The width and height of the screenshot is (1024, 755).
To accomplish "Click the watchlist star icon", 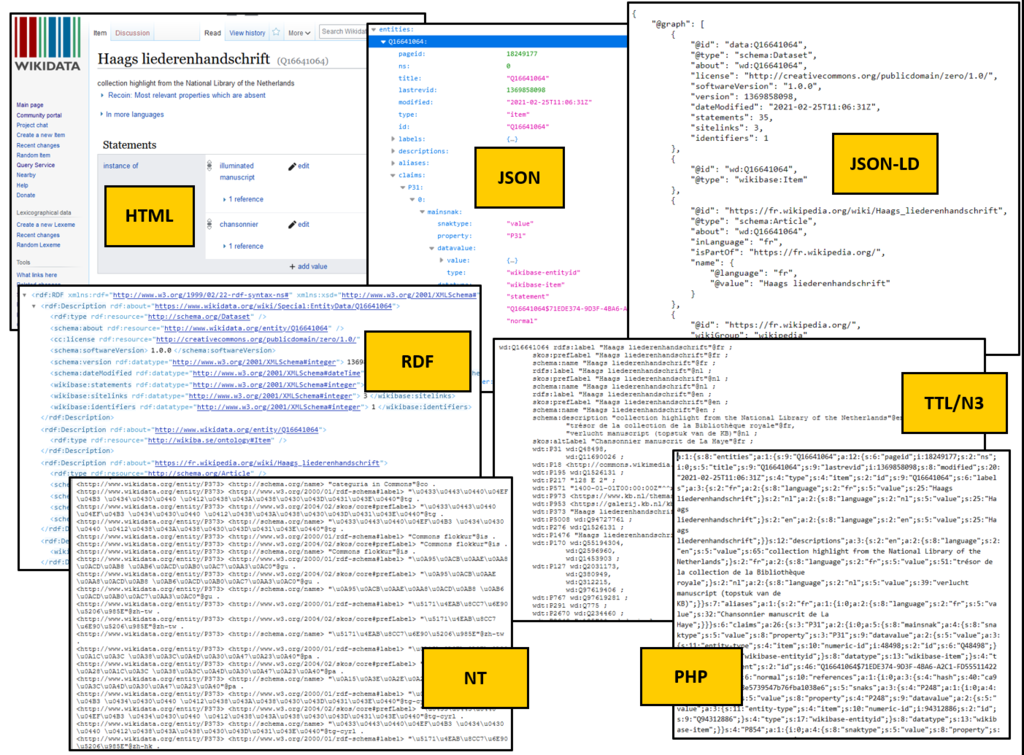I will click(x=276, y=33).
